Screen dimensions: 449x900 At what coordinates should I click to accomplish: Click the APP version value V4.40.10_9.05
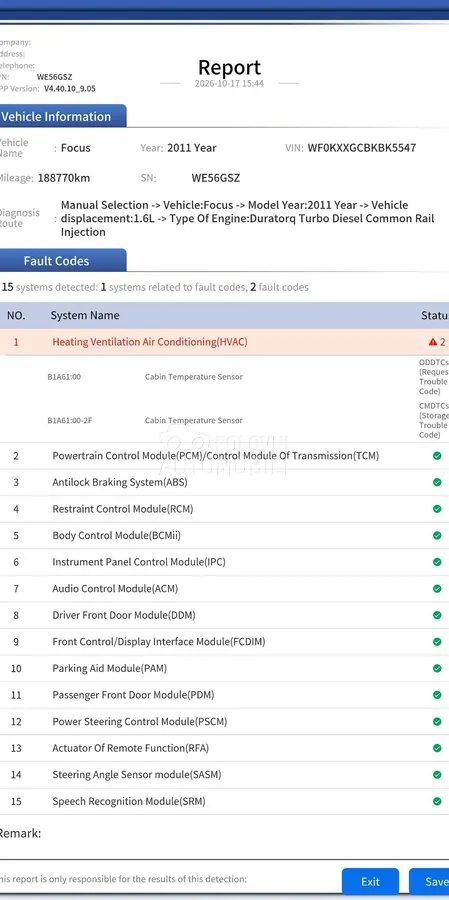69,88
